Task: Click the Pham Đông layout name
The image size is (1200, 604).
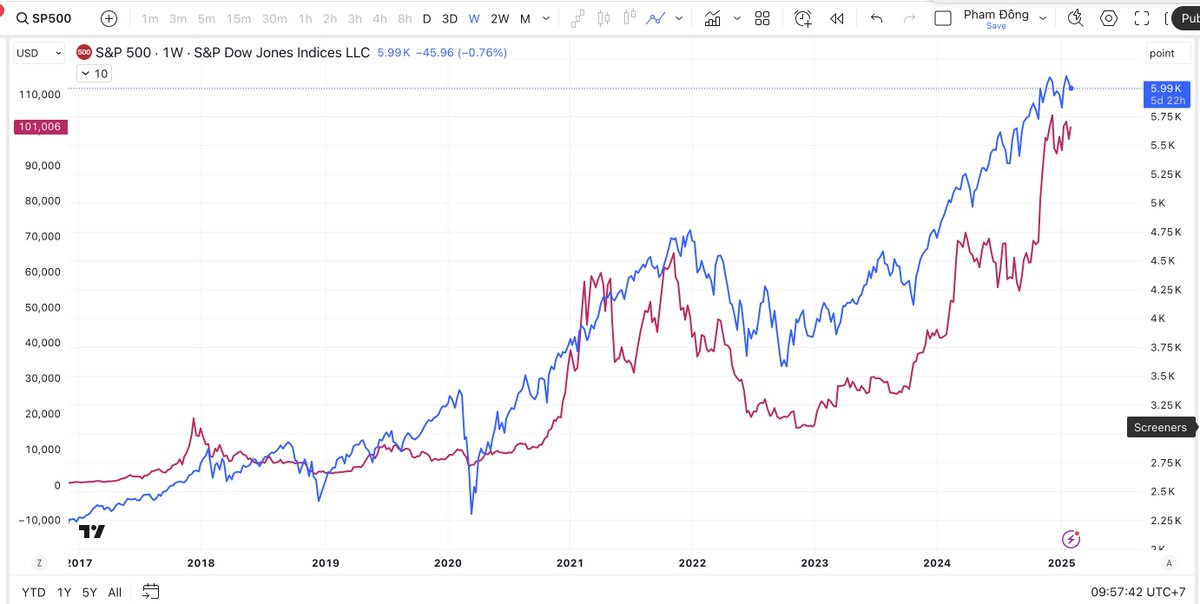Action: (996, 14)
